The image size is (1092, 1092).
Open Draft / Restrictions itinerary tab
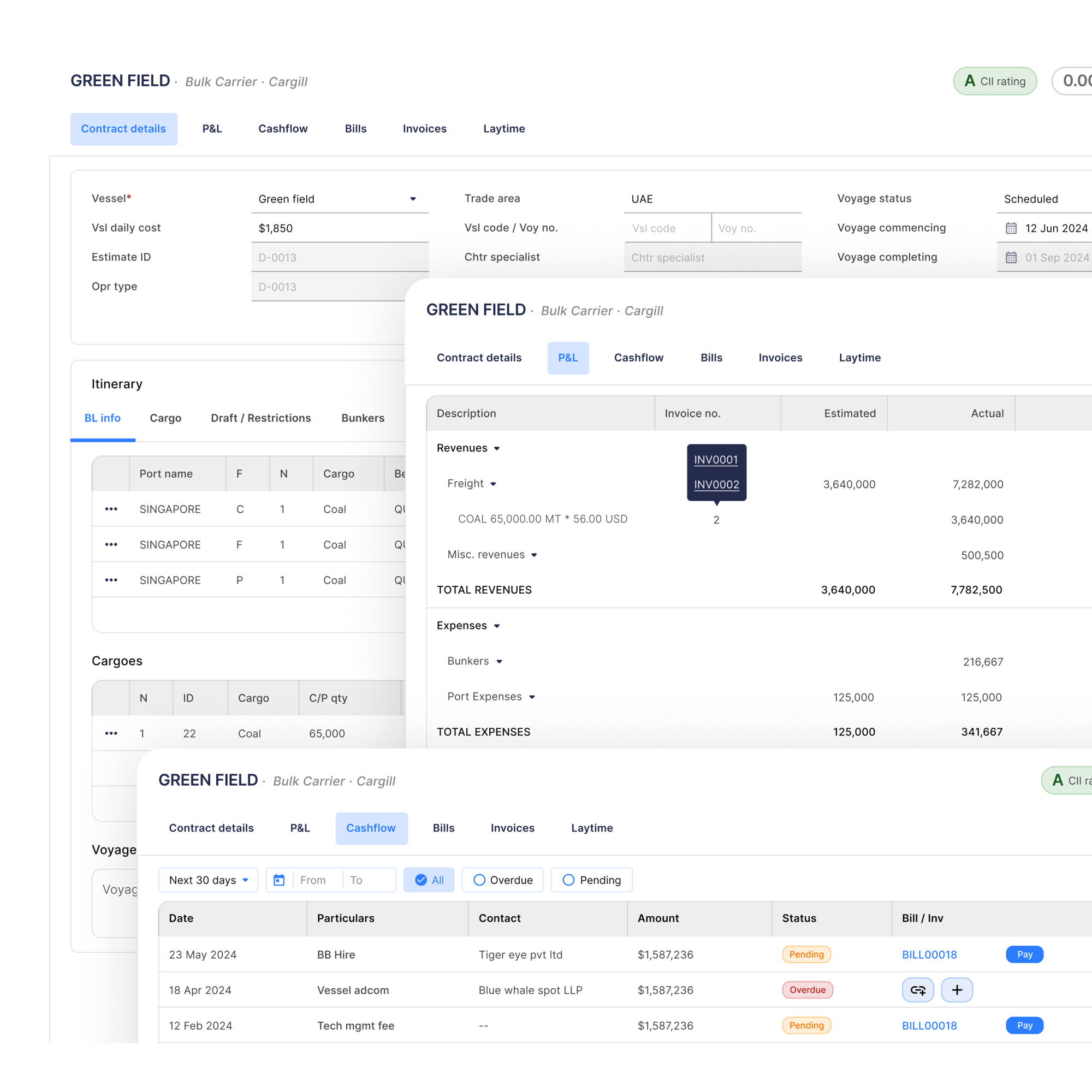[x=260, y=418]
